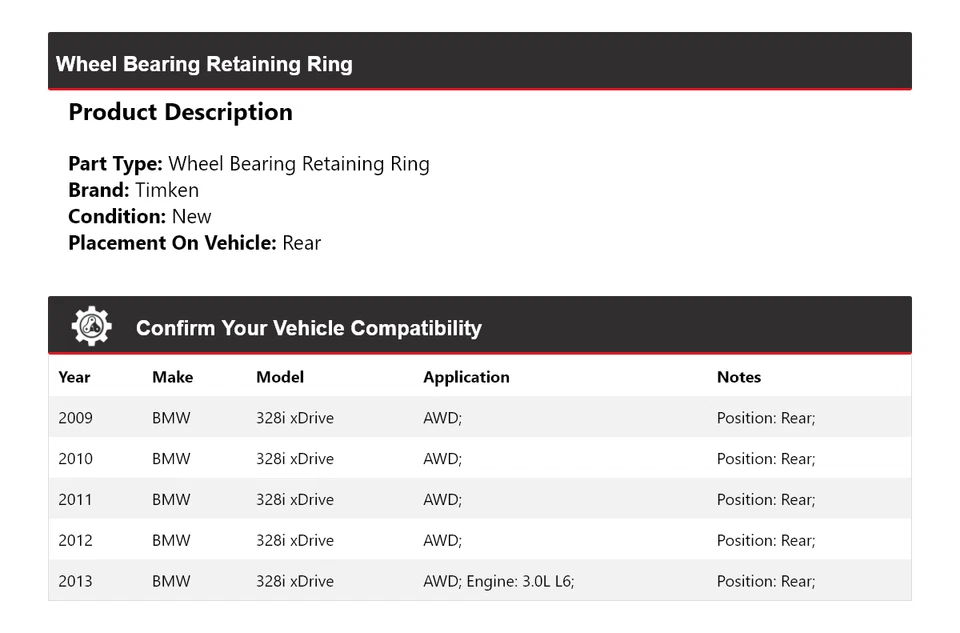The width and height of the screenshot is (960, 633).
Task: Click the Brand: Timken line
Action: pyautogui.click(x=133, y=190)
